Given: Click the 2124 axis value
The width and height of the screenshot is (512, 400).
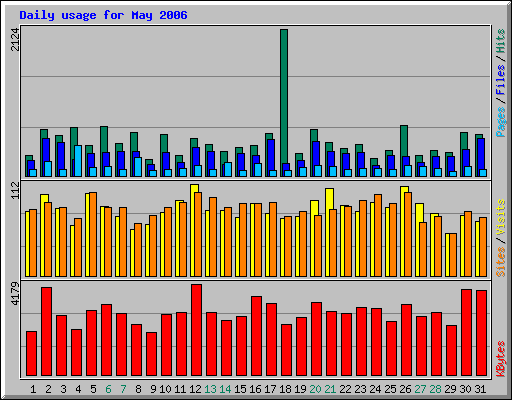Looking at the screenshot, I should click(15, 39).
